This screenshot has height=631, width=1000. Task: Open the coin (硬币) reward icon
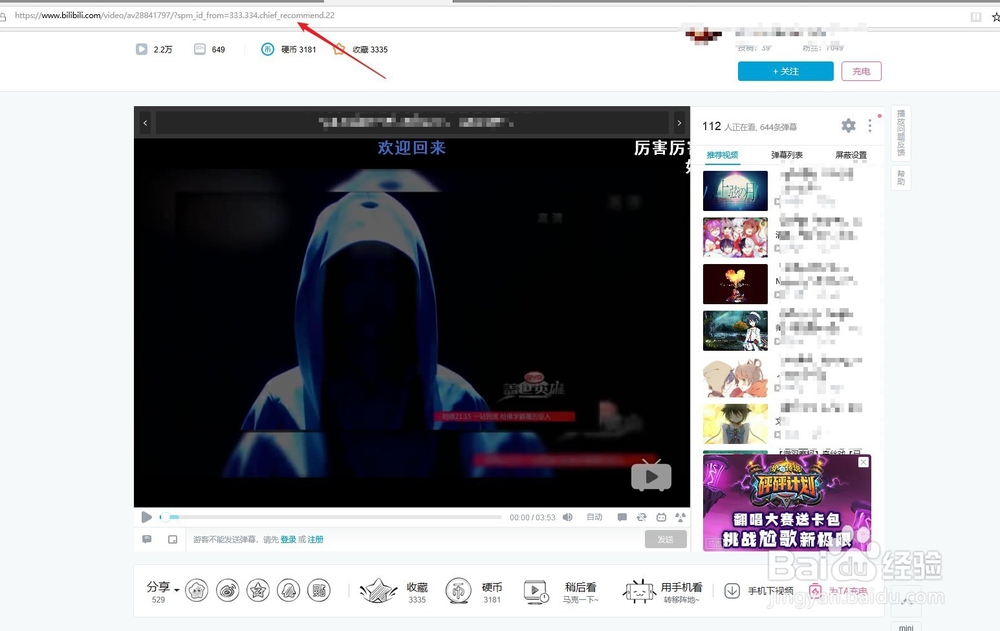(x=458, y=589)
